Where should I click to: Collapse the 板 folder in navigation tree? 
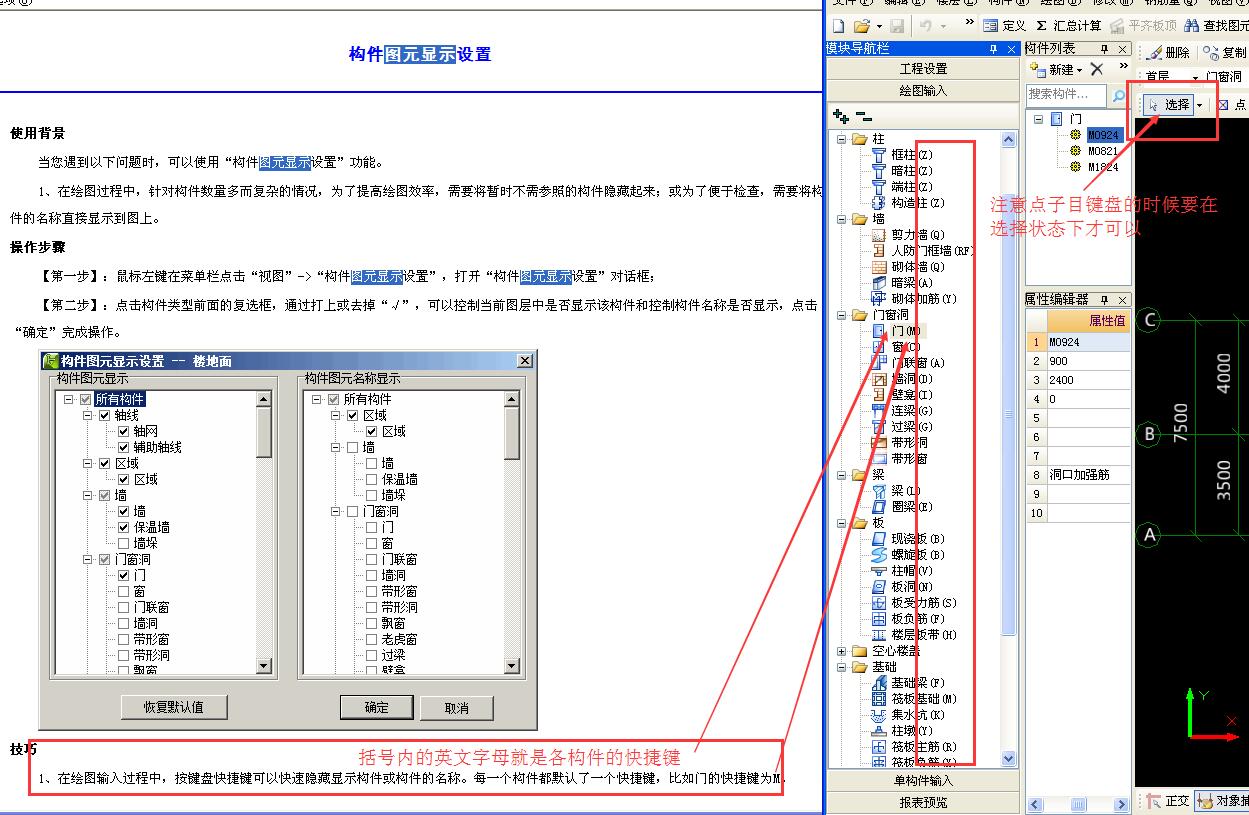point(842,523)
